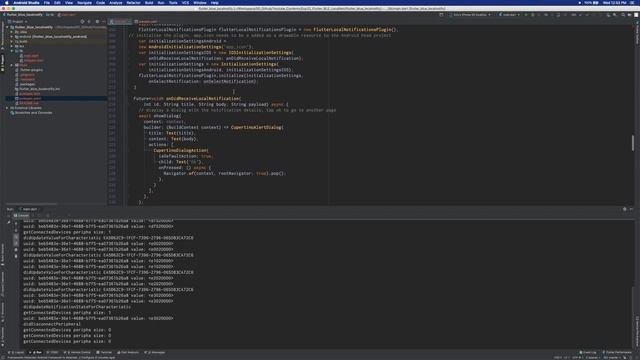
Task: Select Scratches and Consoles node
Action: click(33, 113)
